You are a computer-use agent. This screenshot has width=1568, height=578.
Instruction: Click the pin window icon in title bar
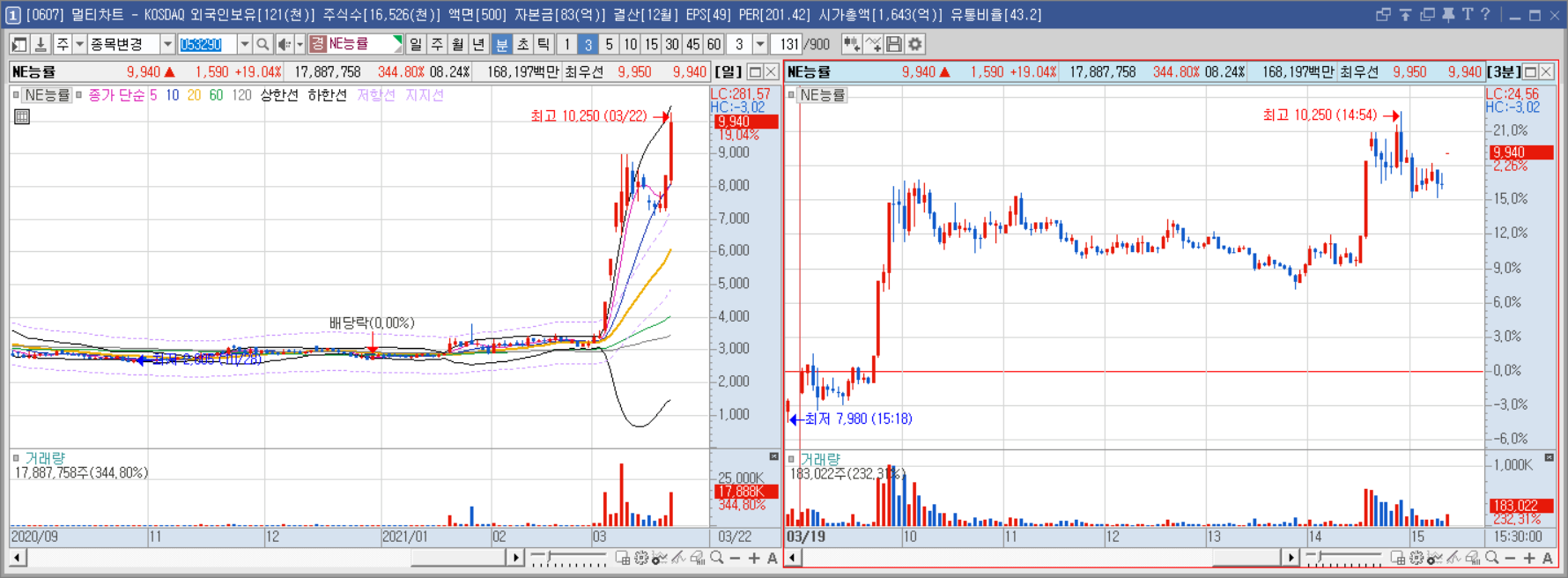point(1448,15)
